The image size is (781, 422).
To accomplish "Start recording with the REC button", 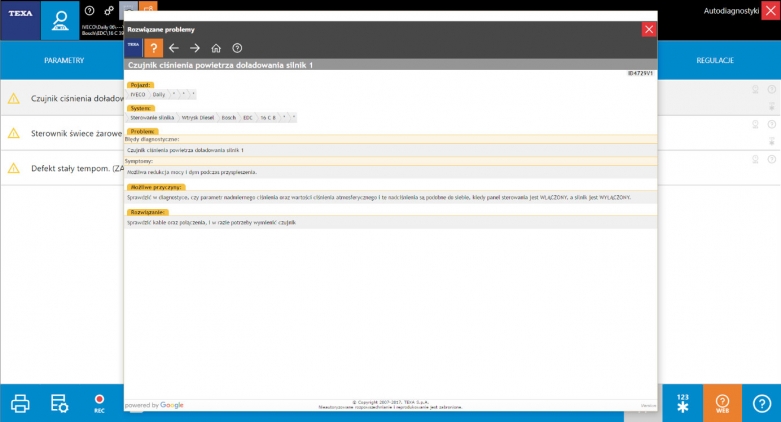I will tap(99, 402).
